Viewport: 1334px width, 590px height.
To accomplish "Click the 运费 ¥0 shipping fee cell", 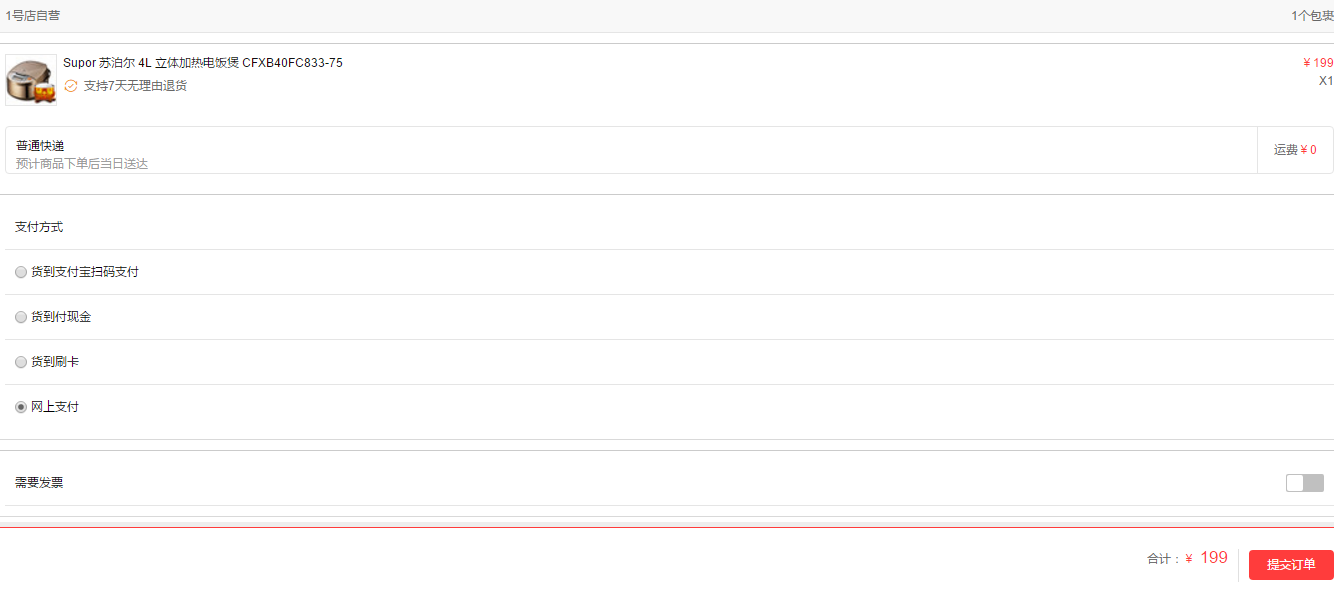I will coord(1295,150).
